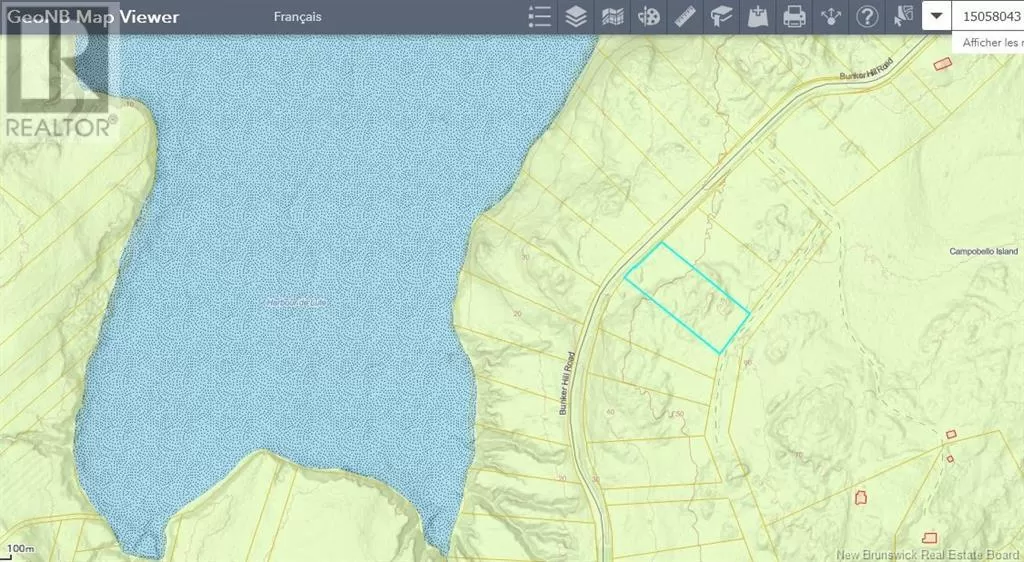Switch language via the Français link
Image resolution: width=1024 pixels, height=562 pixels.
click(x=297, y=17)
